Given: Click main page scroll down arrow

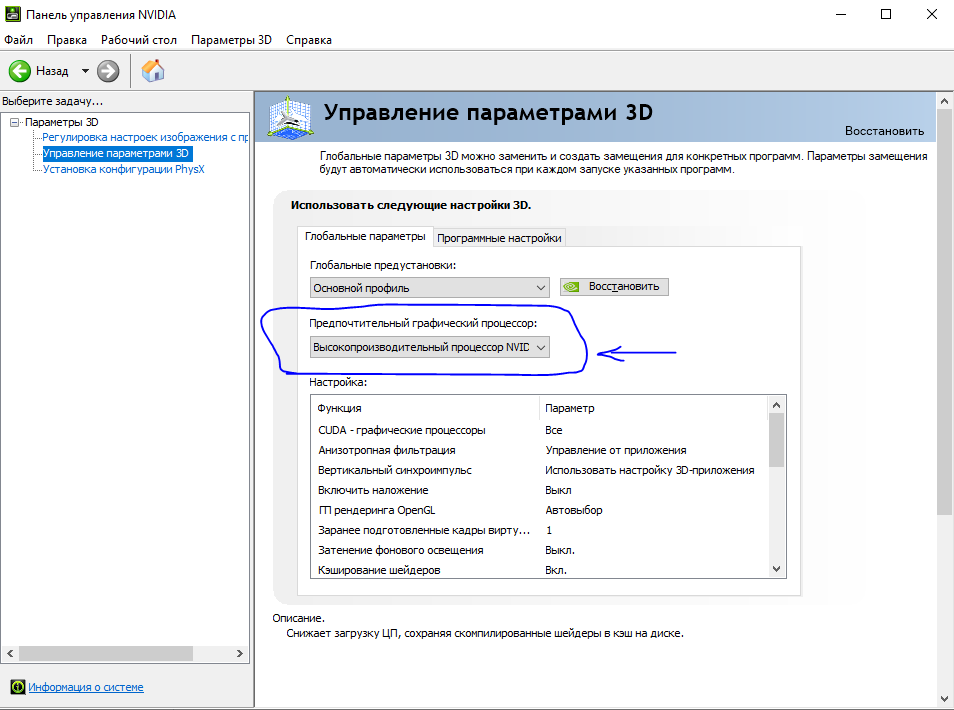Looking at the screenshot, I should pyautogui.click(x=944, y=699).
